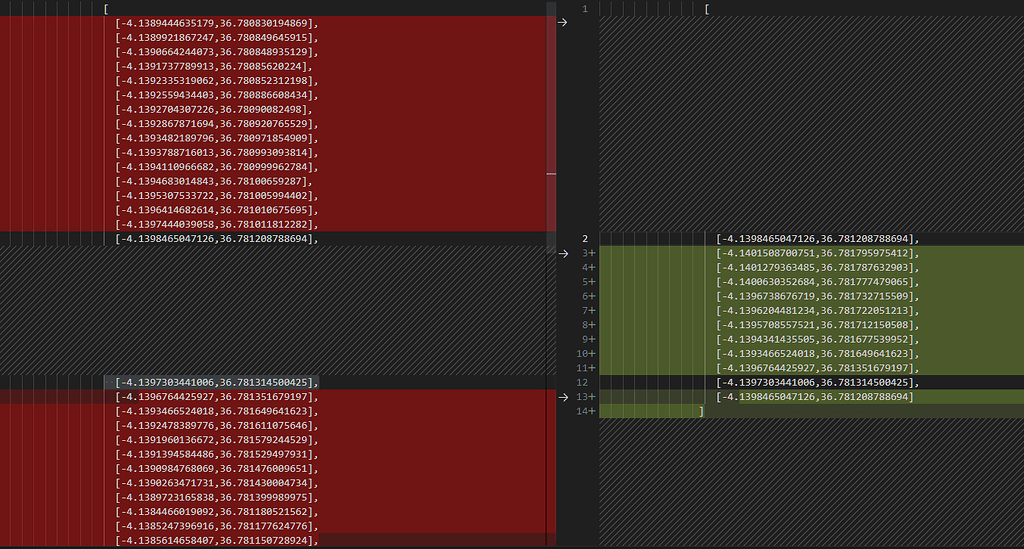Click the plus marker on line 7
The height and width of the screenshot is (549, 1024).
(x=592, y=311)
